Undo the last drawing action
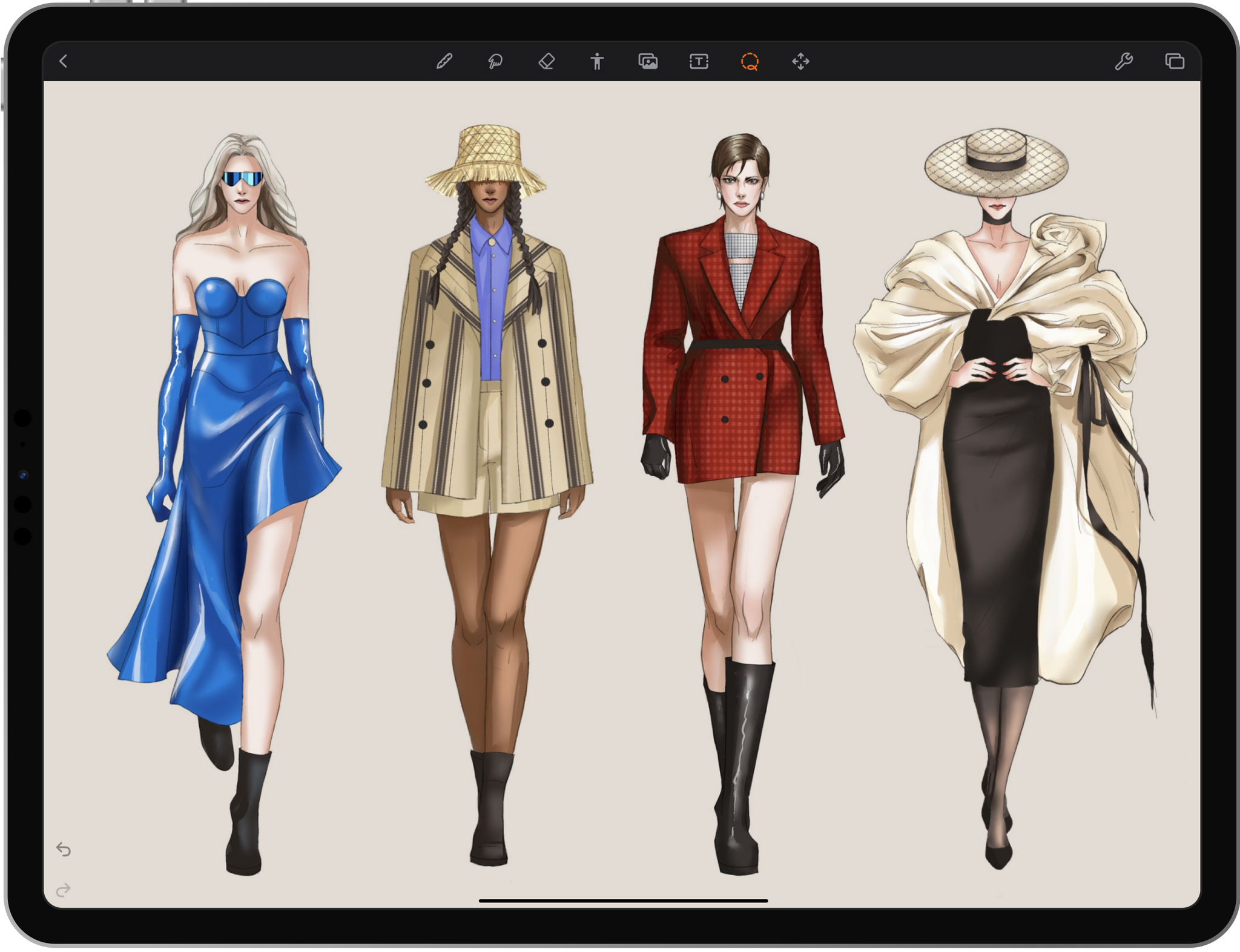 coord(64,850)
